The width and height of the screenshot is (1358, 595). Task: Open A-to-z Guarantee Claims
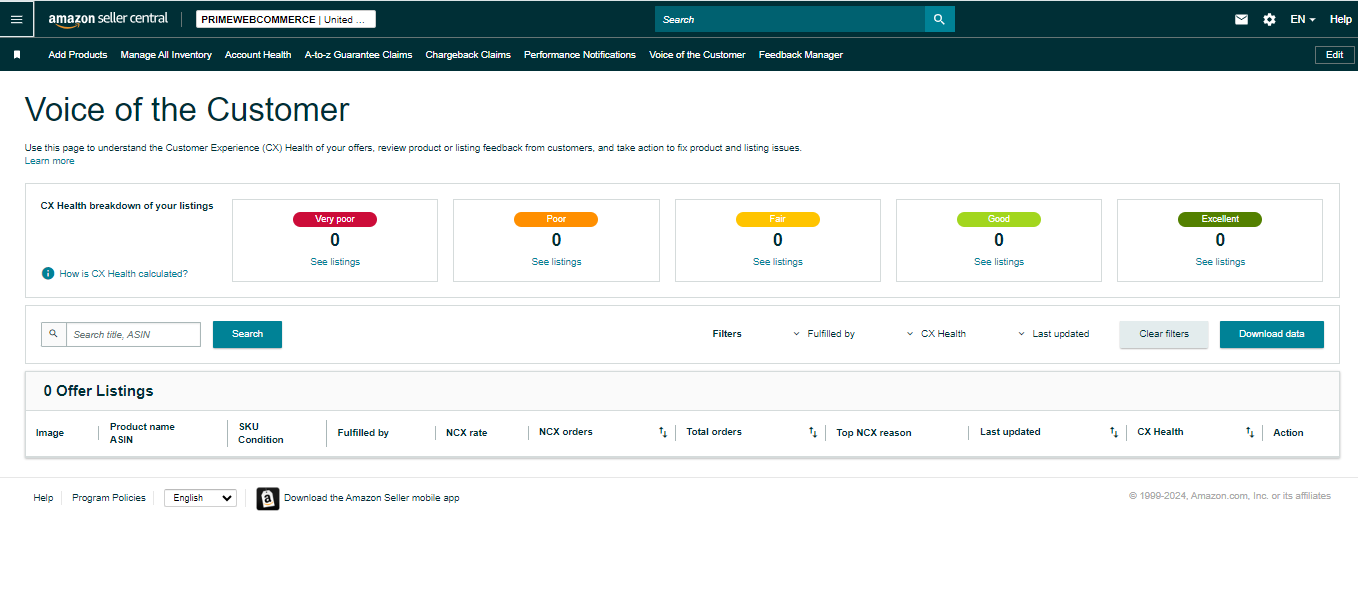pyautogui.click(x=358, y=55)
